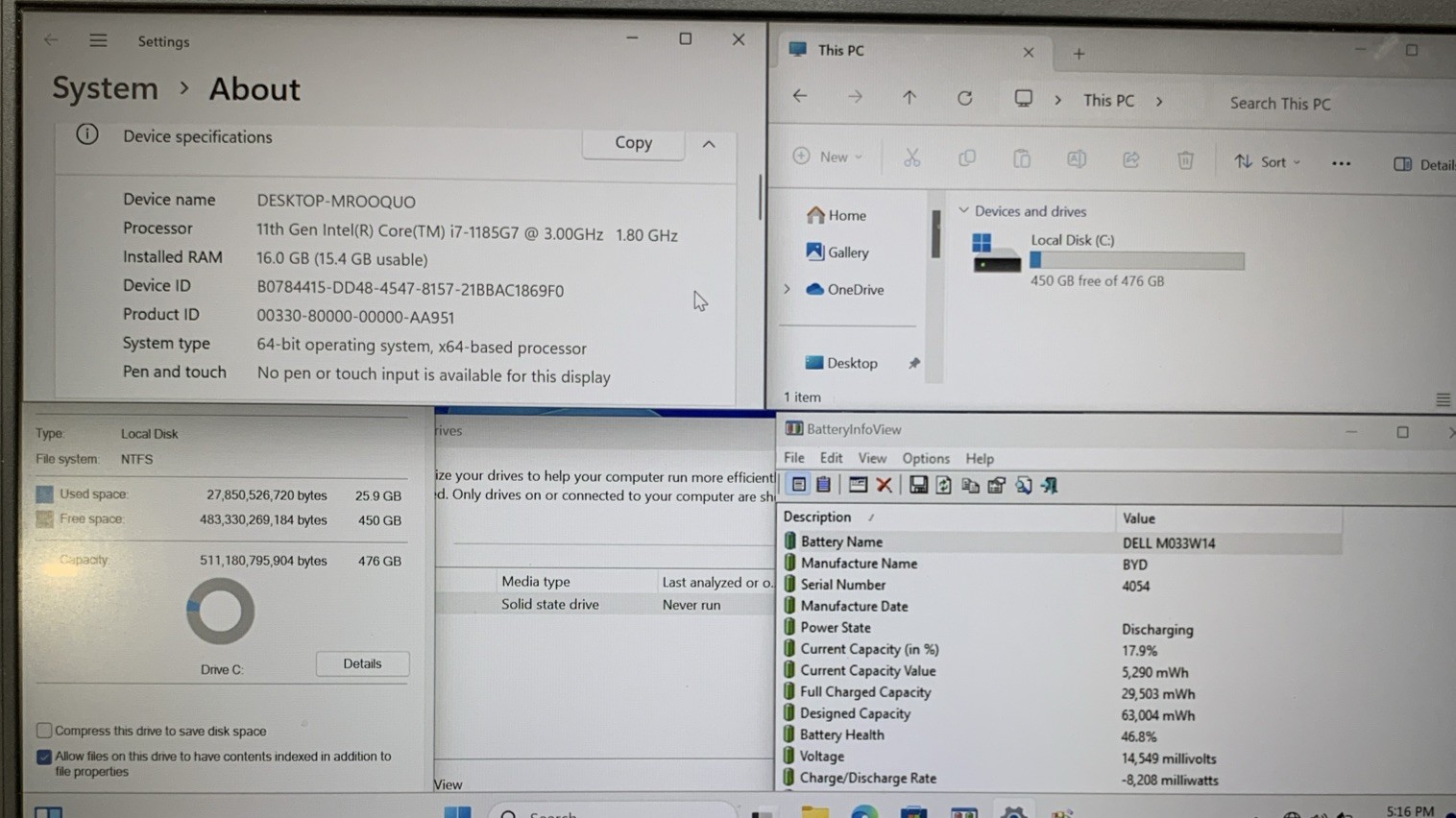Click Show Battery Log clipboard icon in BatteryInfoView
The height and width of the screenshot is (818, 1456).
823,485
